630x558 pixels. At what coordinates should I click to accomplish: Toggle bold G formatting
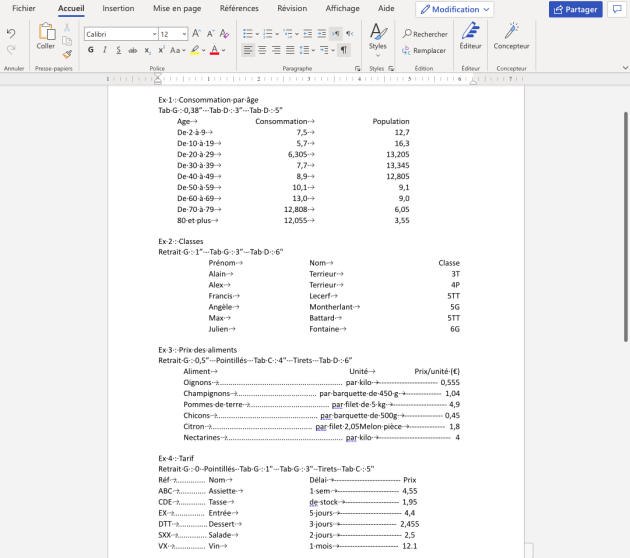pyautogui.click(x=91, y=50)
